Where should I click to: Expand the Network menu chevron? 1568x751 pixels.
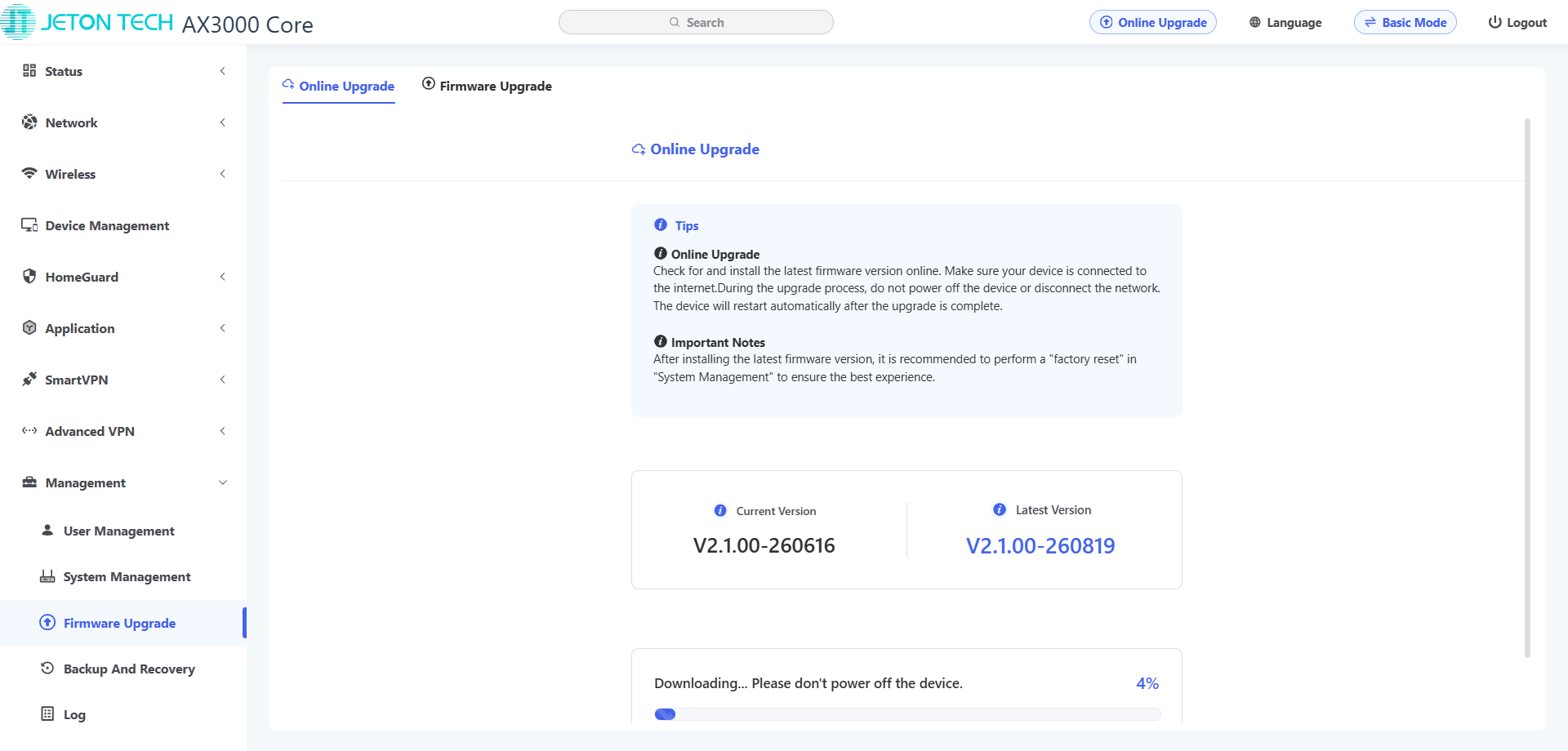click(x=222, y=122)
